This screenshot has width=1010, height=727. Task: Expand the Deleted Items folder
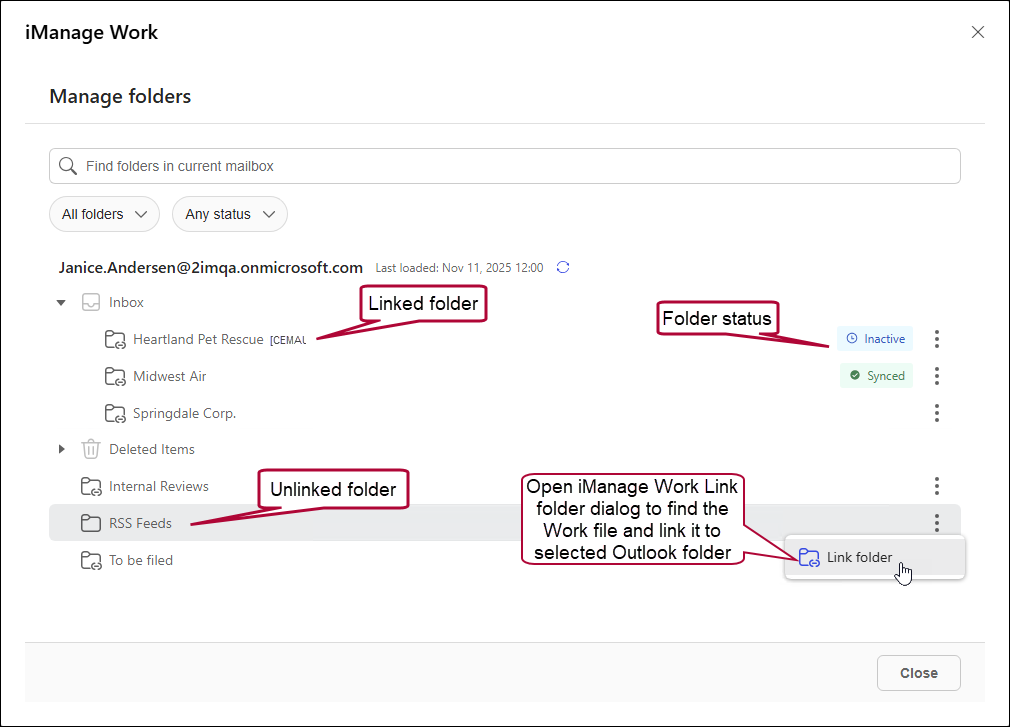(61, 449)
